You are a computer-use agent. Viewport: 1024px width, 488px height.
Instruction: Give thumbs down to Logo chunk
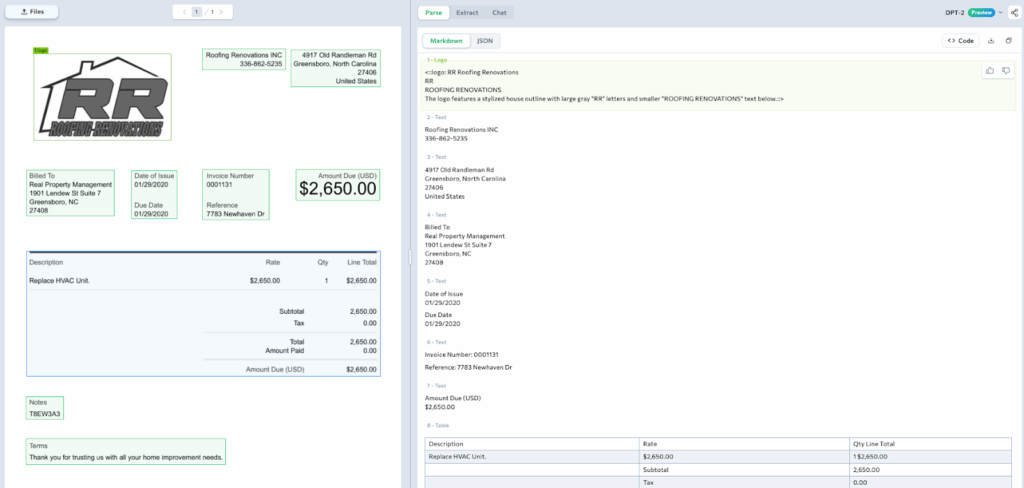(1005, 70)
